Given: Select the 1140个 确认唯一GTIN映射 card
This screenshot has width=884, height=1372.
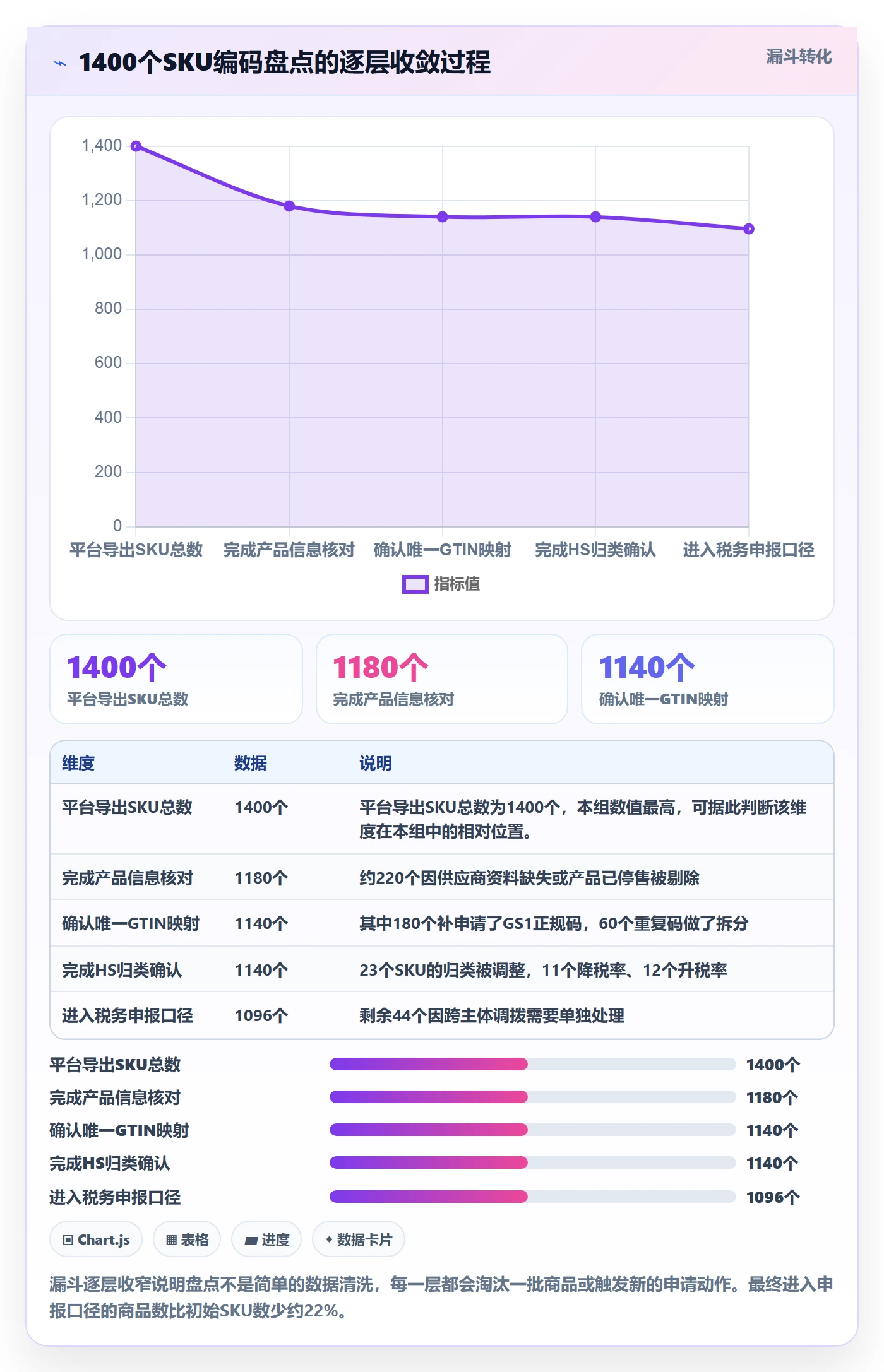Looking at the screenshot, I should [708, 679].
